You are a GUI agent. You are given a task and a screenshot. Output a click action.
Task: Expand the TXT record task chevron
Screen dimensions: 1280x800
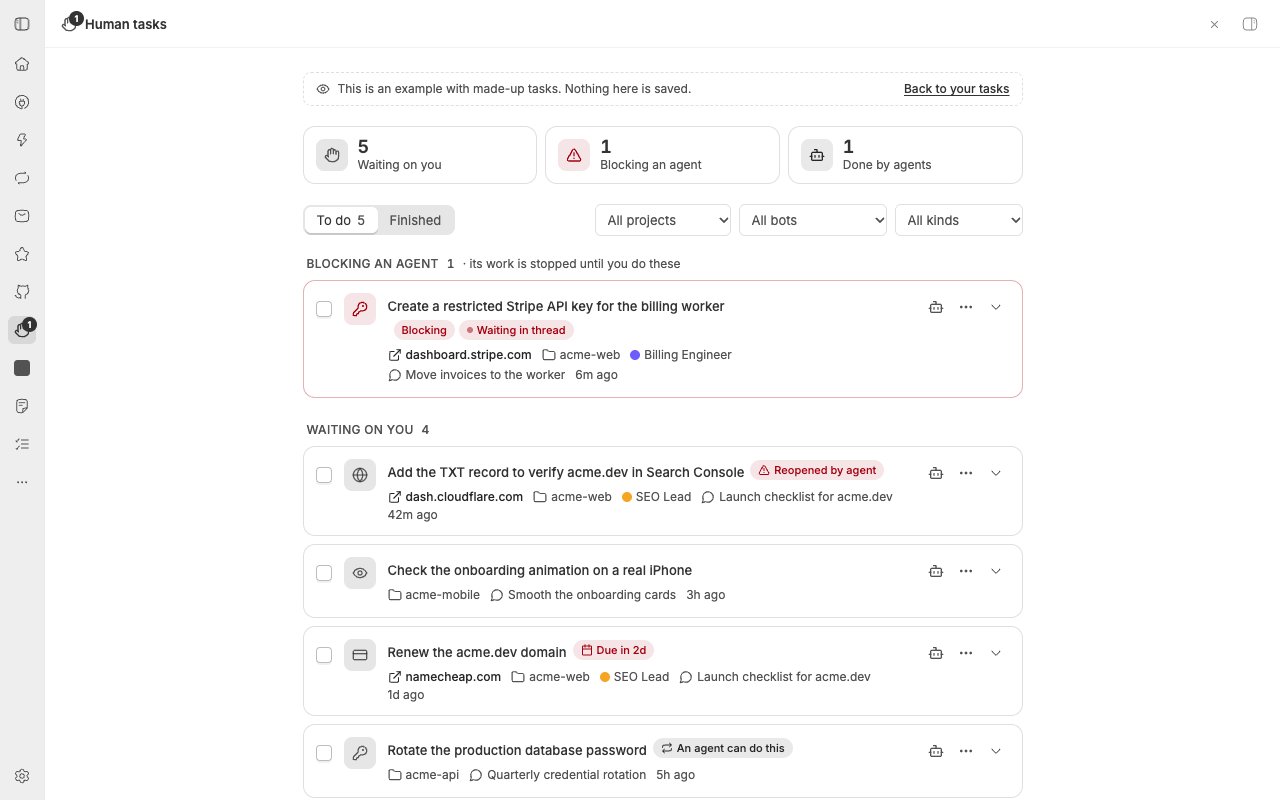coord(996,473)
